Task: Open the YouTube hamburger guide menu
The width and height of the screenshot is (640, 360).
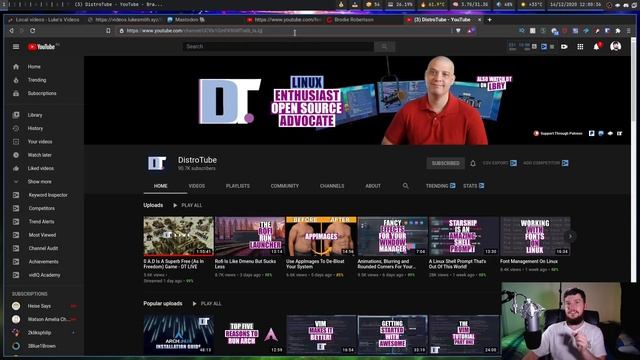Action: (x=16, y=47)
